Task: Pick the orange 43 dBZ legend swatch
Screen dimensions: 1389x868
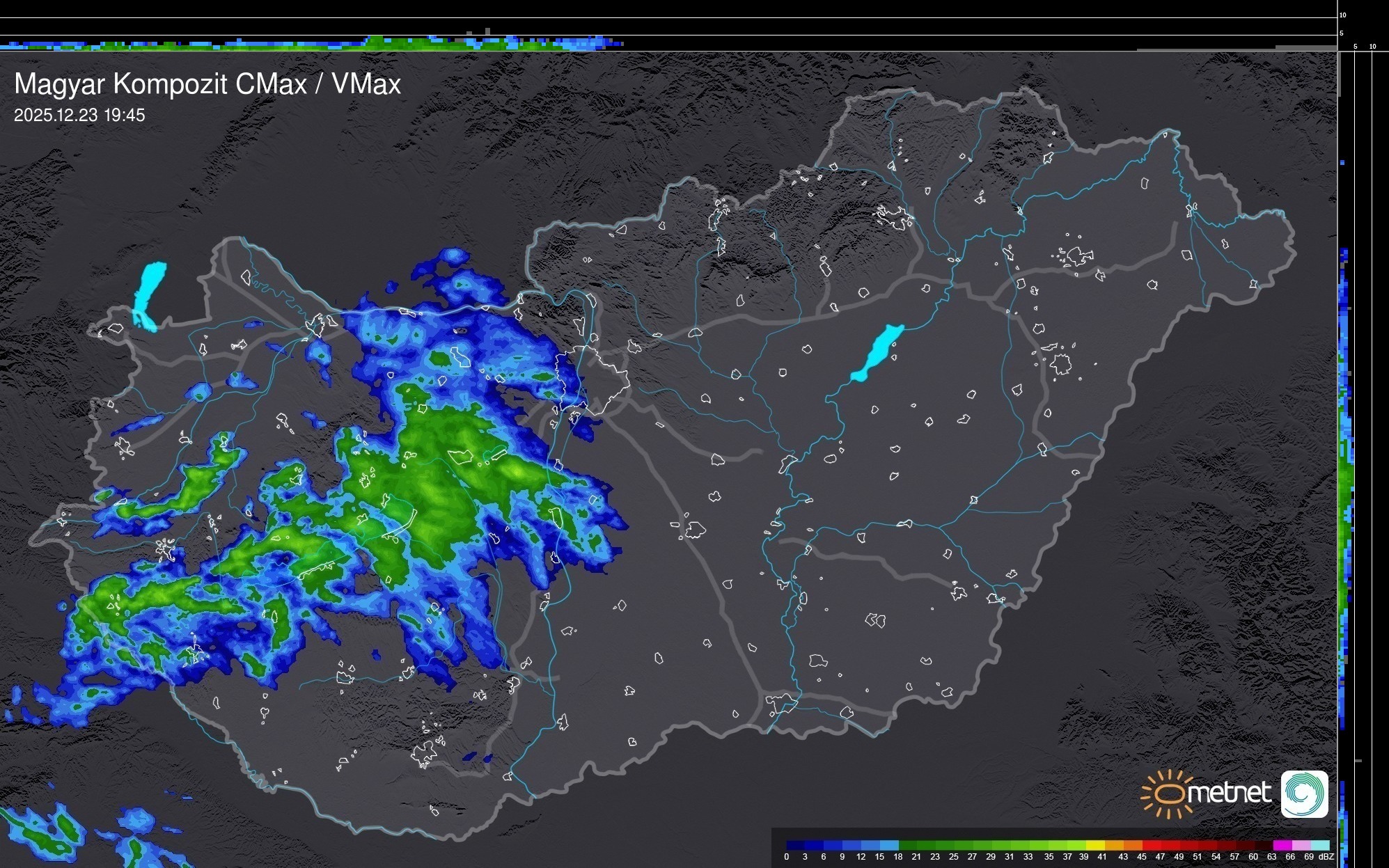Action: point(1132,845)
